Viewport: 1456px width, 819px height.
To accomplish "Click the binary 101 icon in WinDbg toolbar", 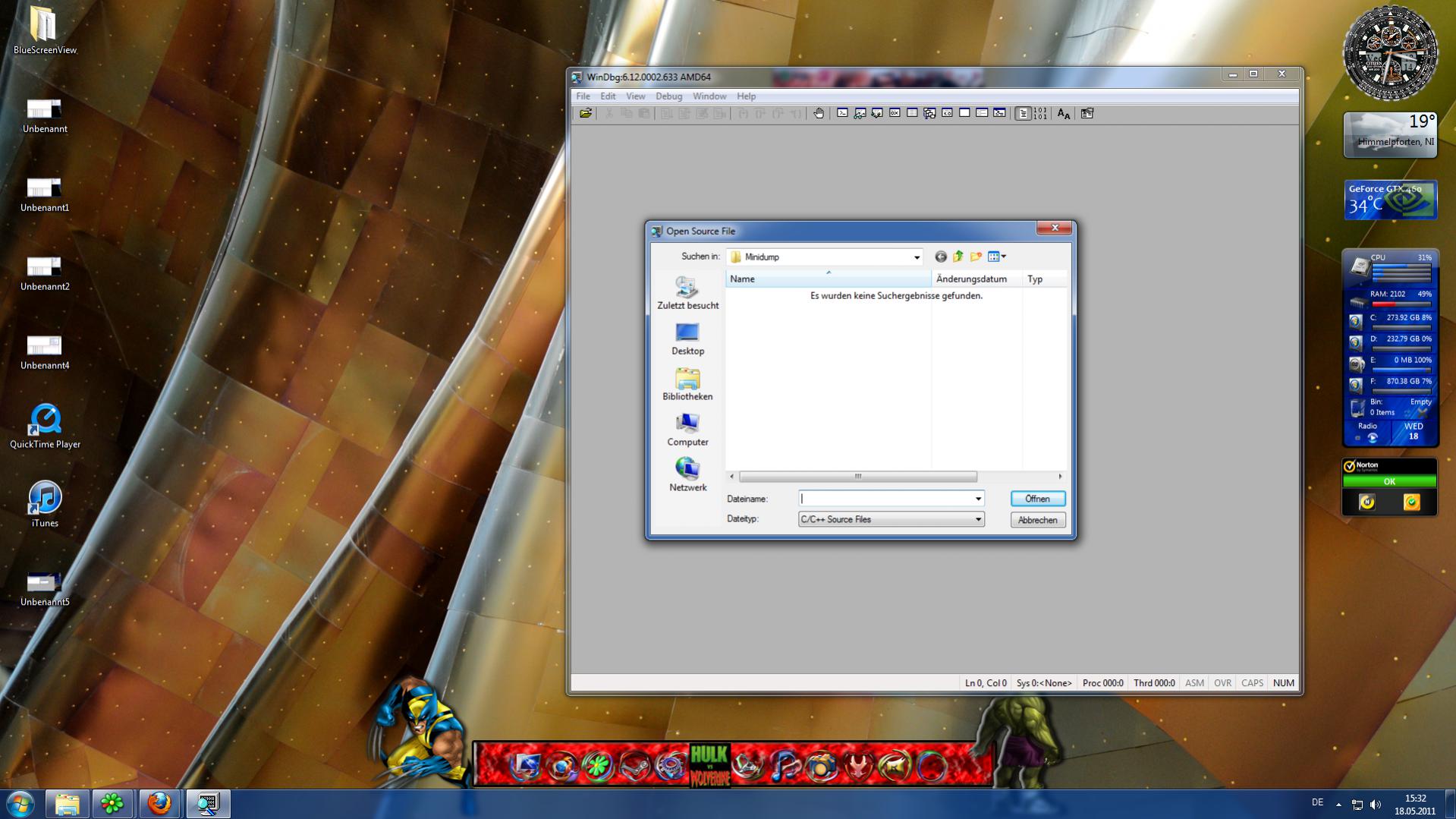I will pyautogui.click(x=1040, y=113).
